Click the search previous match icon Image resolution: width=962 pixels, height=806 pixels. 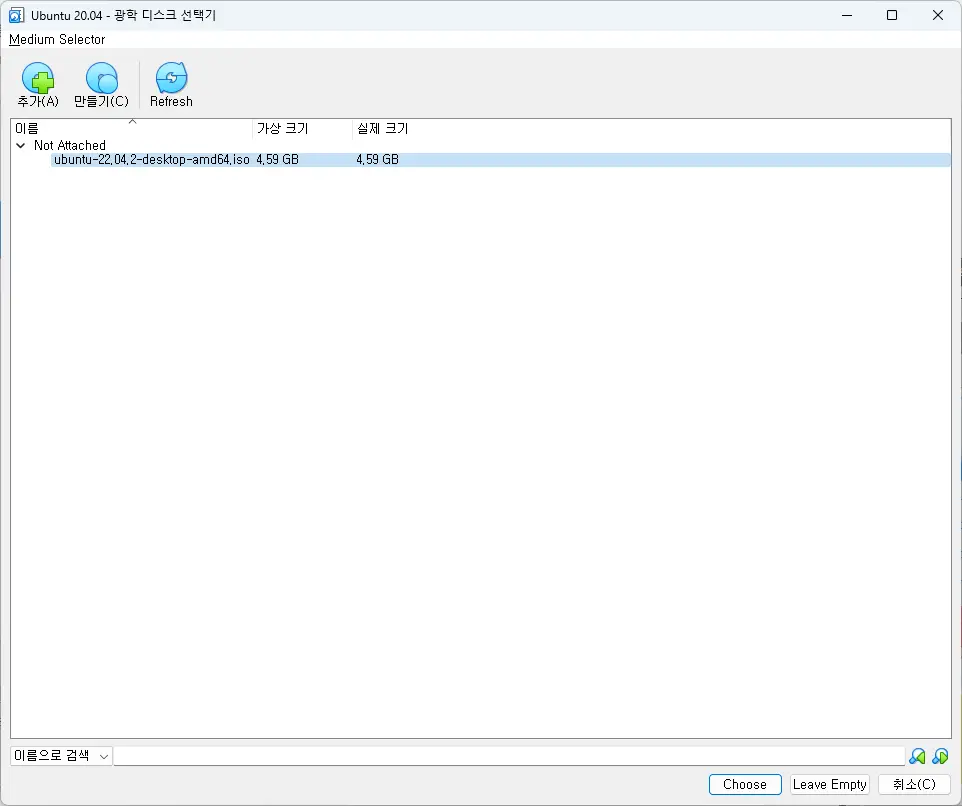[917, 756]
